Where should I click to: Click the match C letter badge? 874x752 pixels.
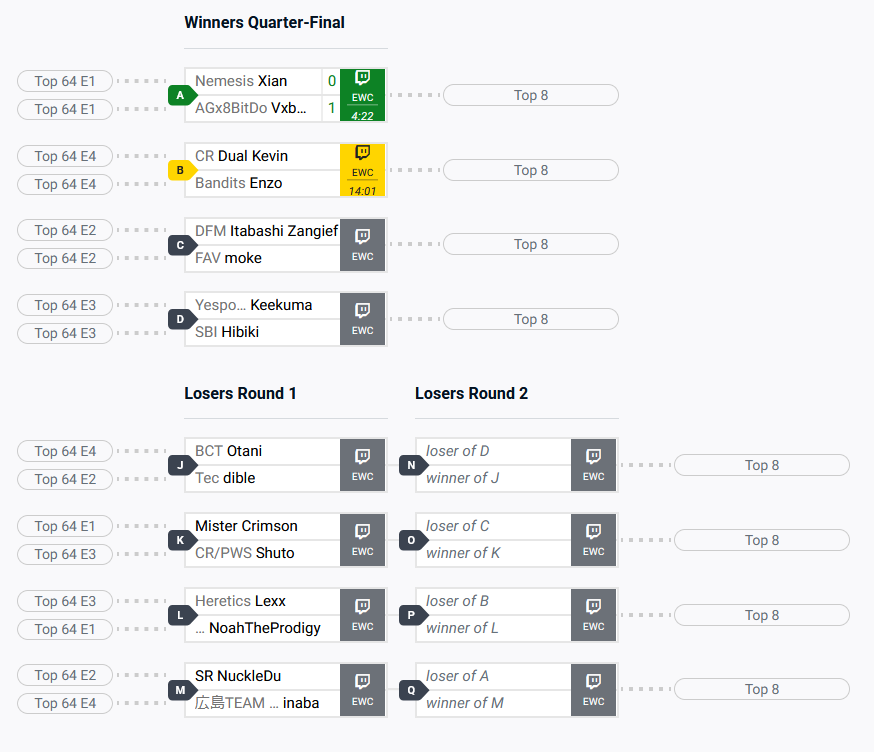pos(182,245)
